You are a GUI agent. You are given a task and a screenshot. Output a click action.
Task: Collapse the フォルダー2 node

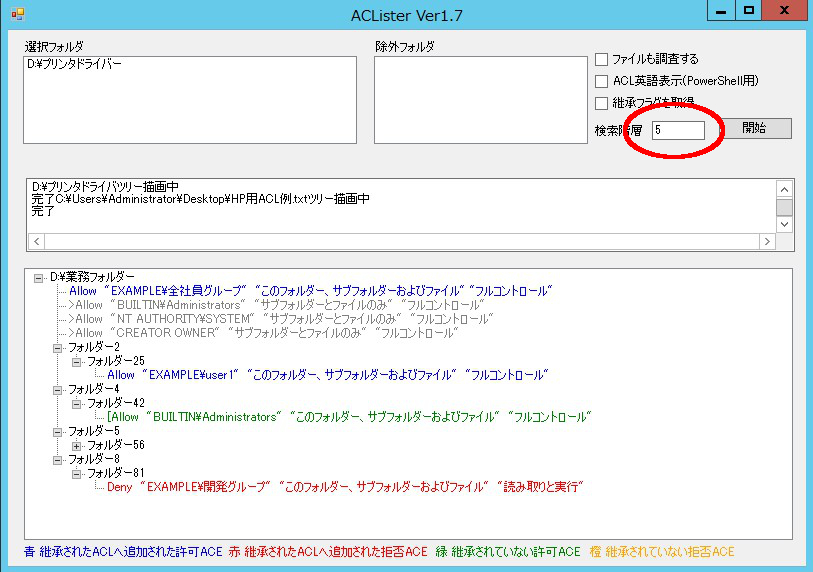pyautogui.click(x=58, y=348)
